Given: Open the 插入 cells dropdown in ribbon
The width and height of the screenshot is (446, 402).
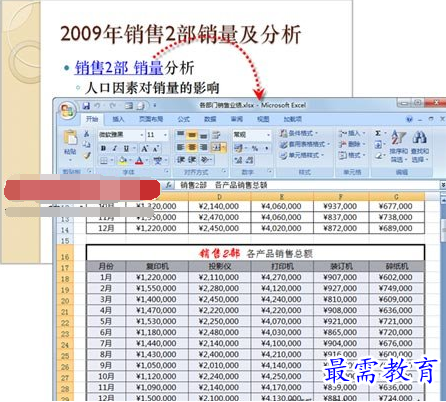Looking at the screenshot, I should coord(351,133).
